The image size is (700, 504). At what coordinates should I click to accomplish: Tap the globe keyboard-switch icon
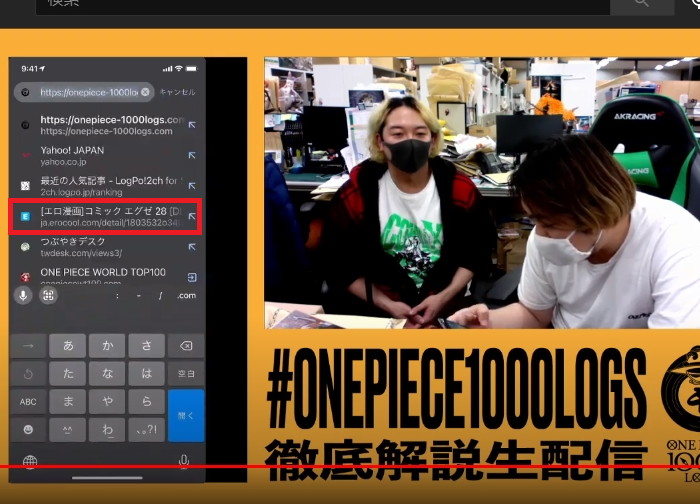tap(30, 461)
